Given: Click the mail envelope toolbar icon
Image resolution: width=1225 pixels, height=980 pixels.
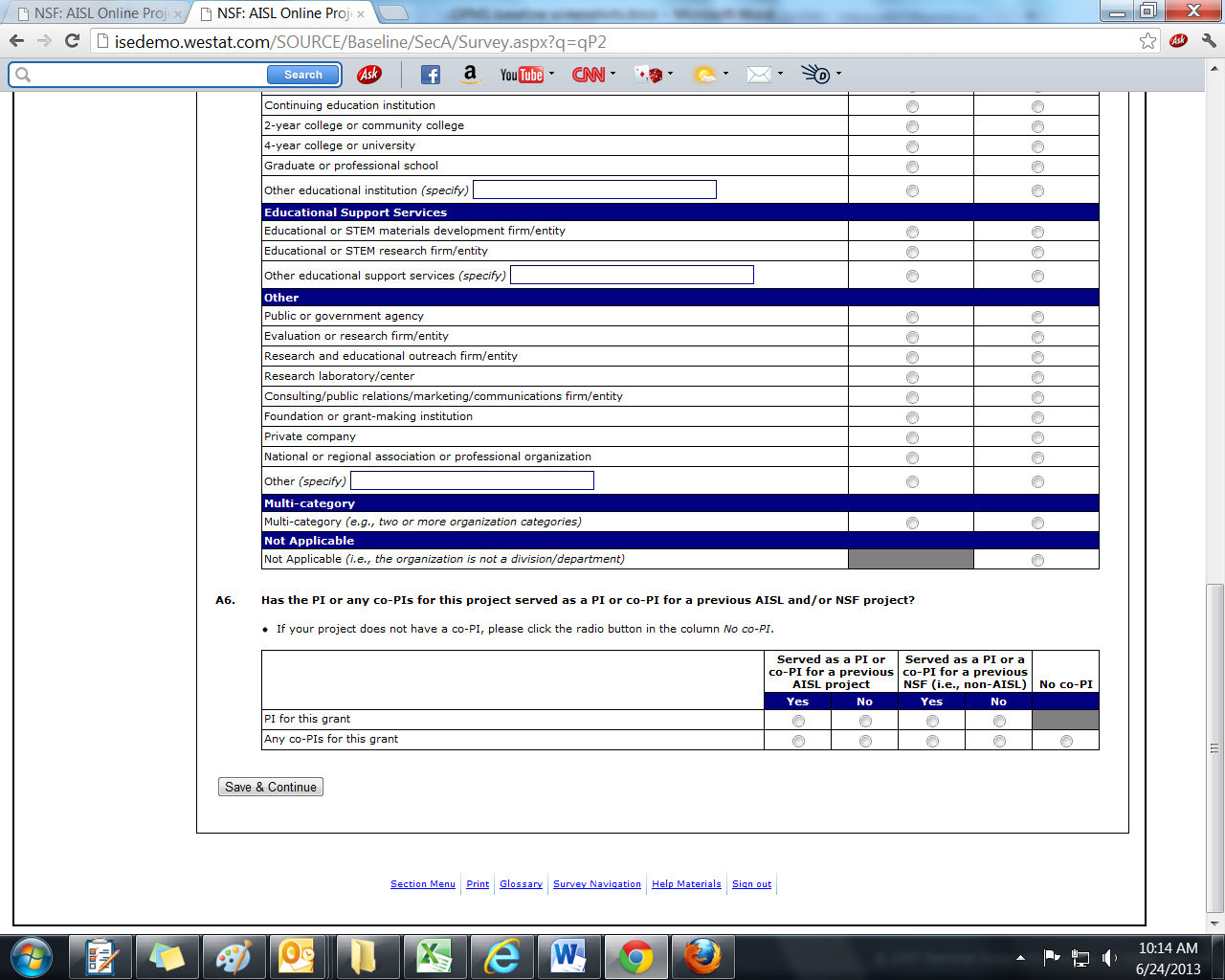Looking at the screenshot, I should (759, 75).
